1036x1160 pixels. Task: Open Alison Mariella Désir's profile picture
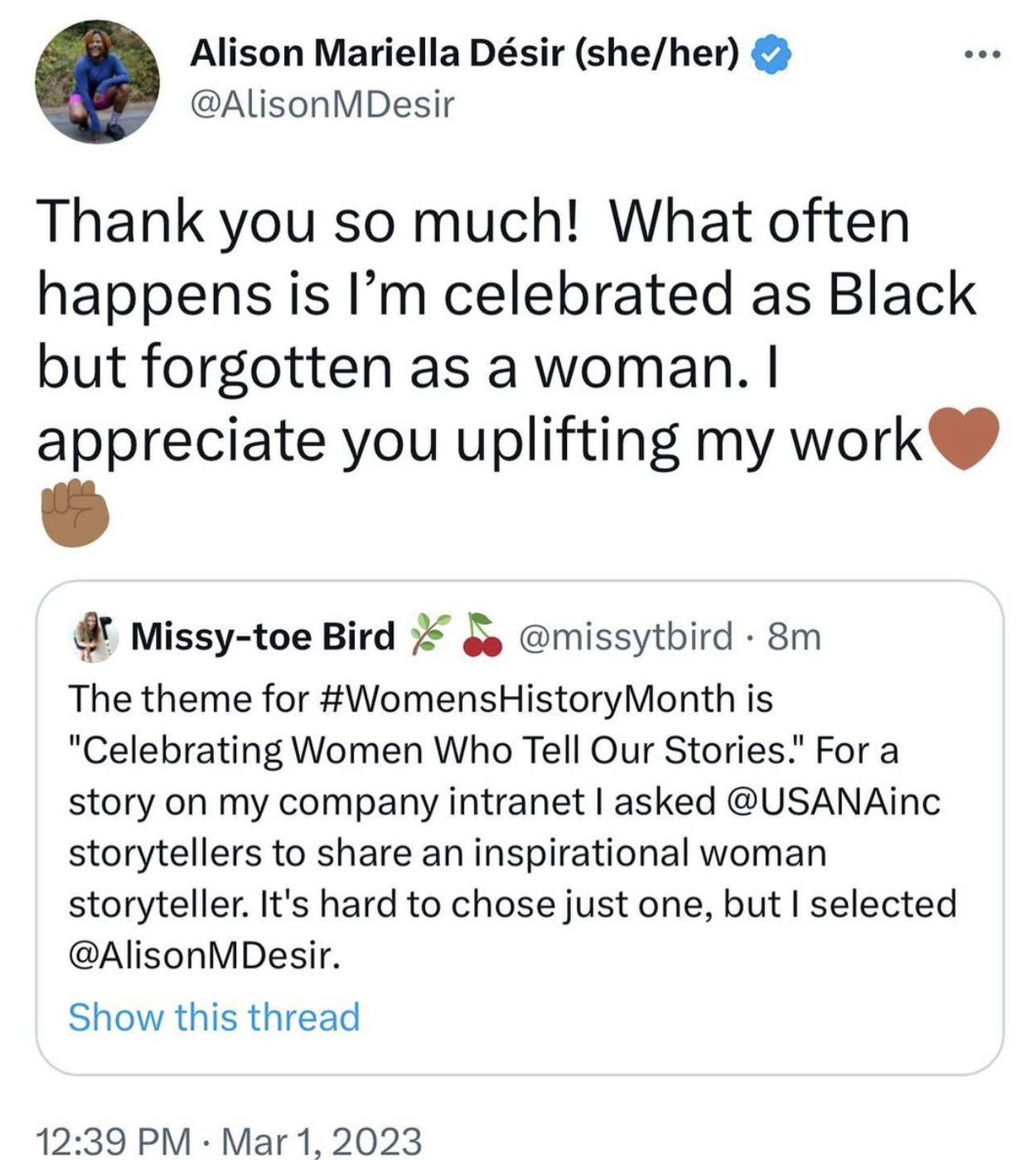coord(97,81)
